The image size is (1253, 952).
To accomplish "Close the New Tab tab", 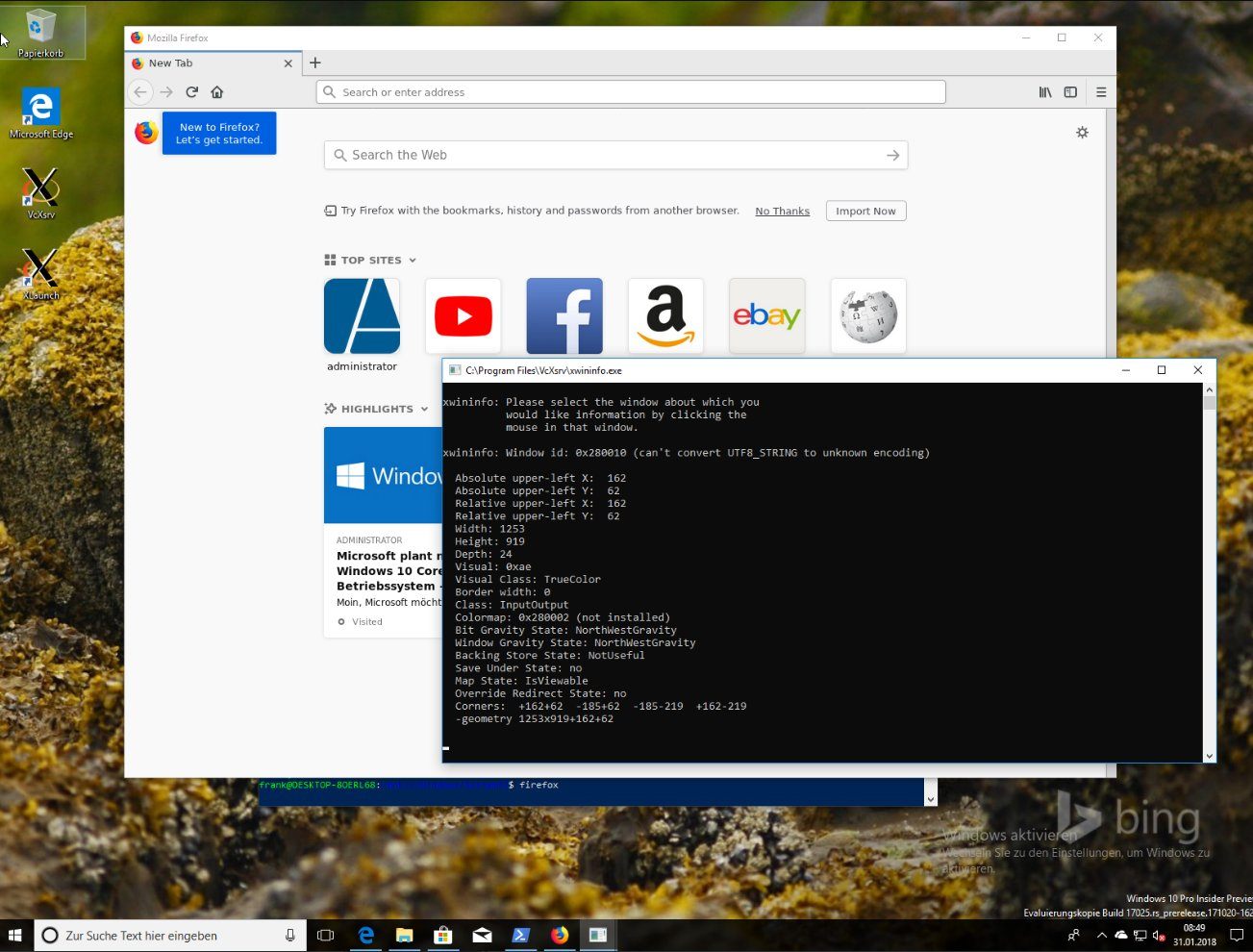I will (x=288, y=63).
